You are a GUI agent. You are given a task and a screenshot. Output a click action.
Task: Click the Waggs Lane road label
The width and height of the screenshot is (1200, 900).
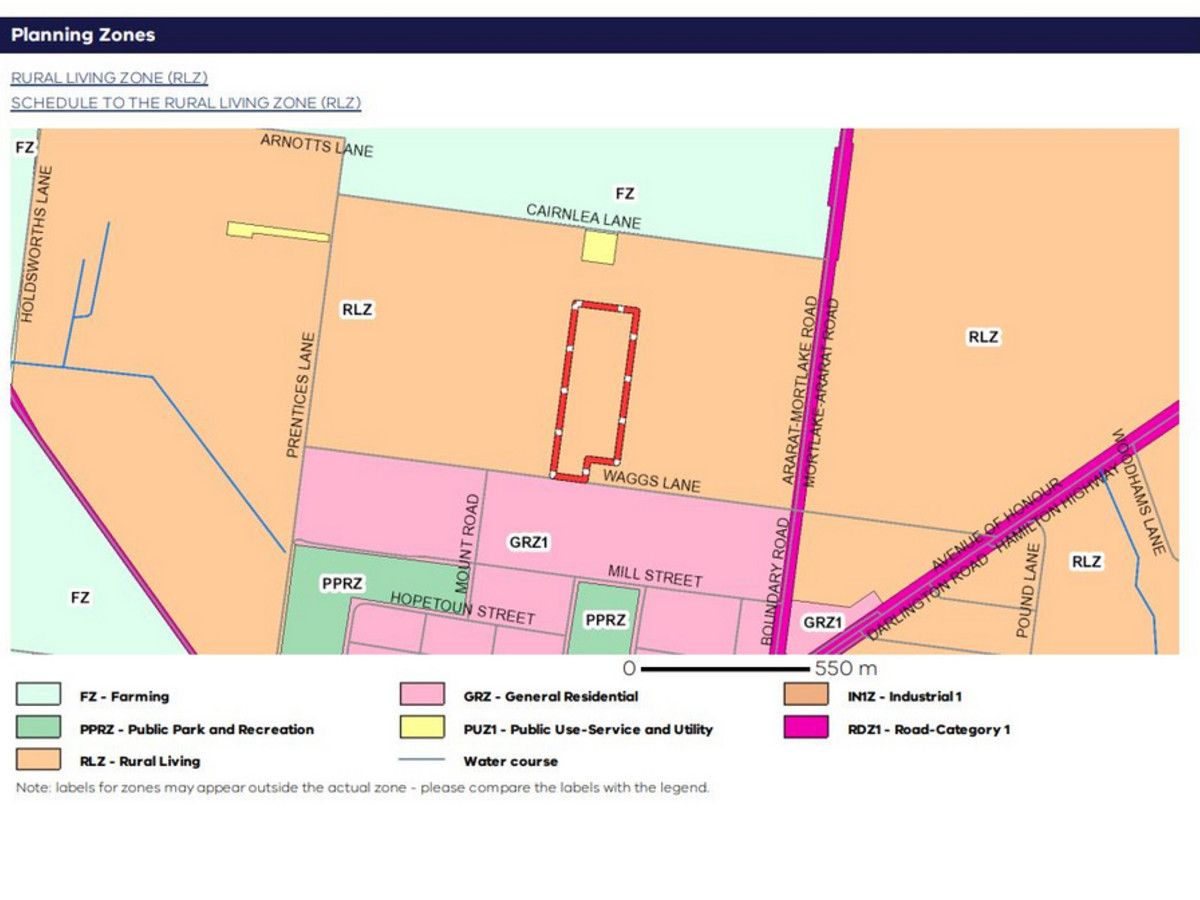tap(650, 482)
